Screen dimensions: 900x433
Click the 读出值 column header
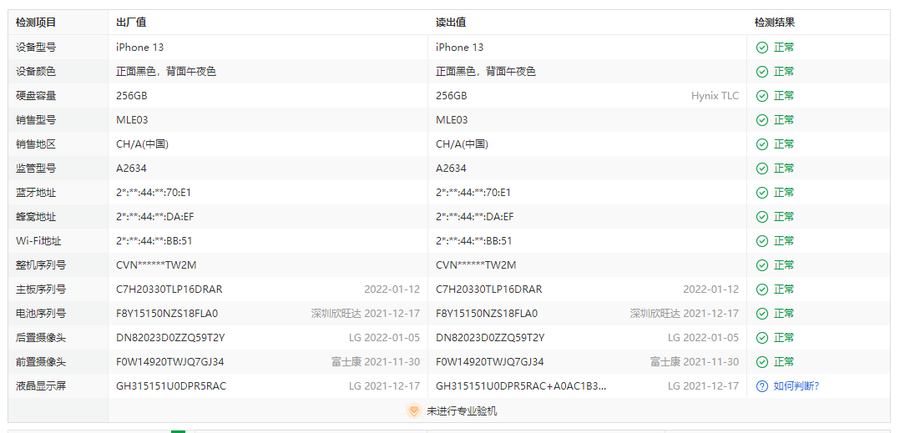451,22
